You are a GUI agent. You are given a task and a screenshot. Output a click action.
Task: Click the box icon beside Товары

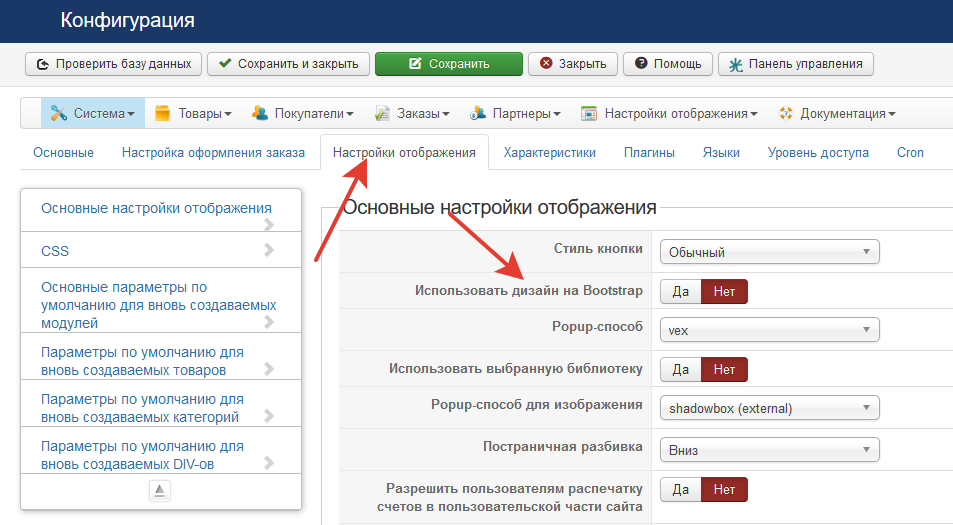(162, 113)
